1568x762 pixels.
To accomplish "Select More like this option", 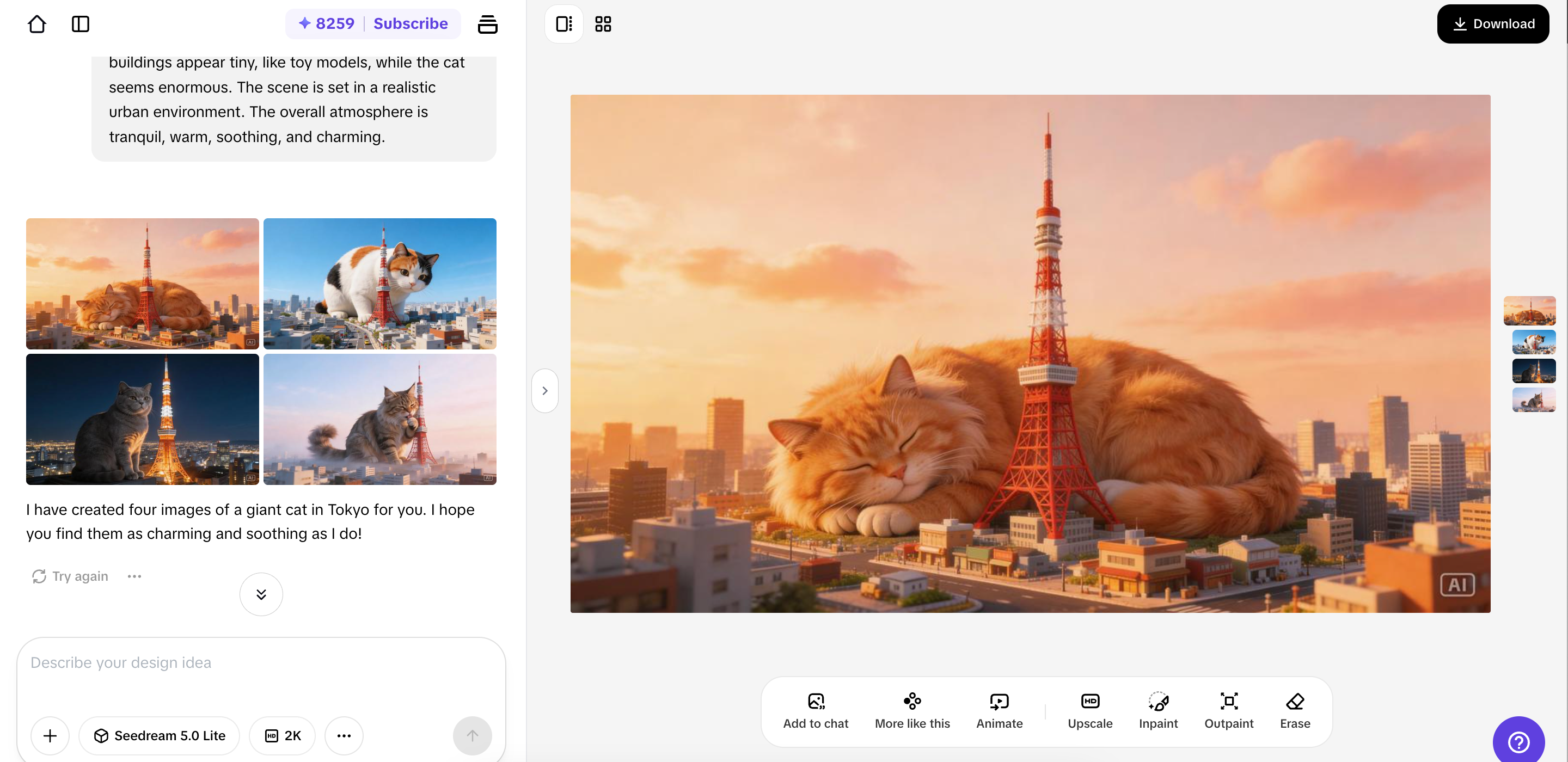I will pyautogui.click(x=912, y=710).
